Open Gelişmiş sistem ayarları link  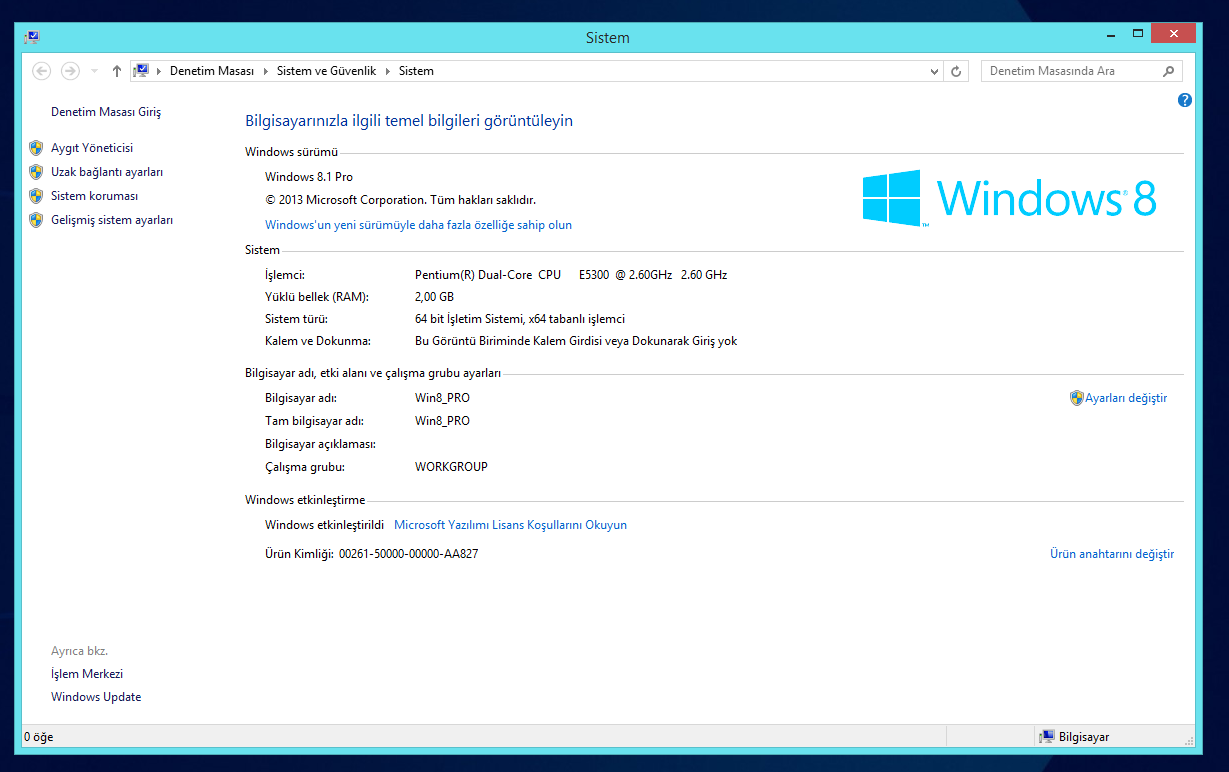click(112, 220)
